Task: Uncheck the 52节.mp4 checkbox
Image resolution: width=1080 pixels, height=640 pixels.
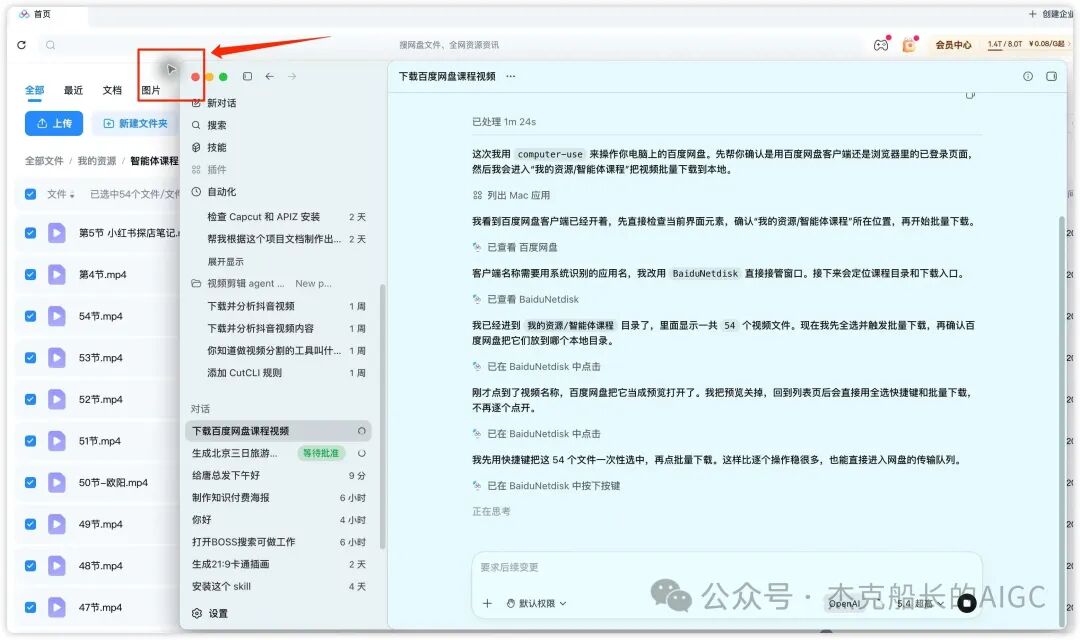Action: (30, 399)
